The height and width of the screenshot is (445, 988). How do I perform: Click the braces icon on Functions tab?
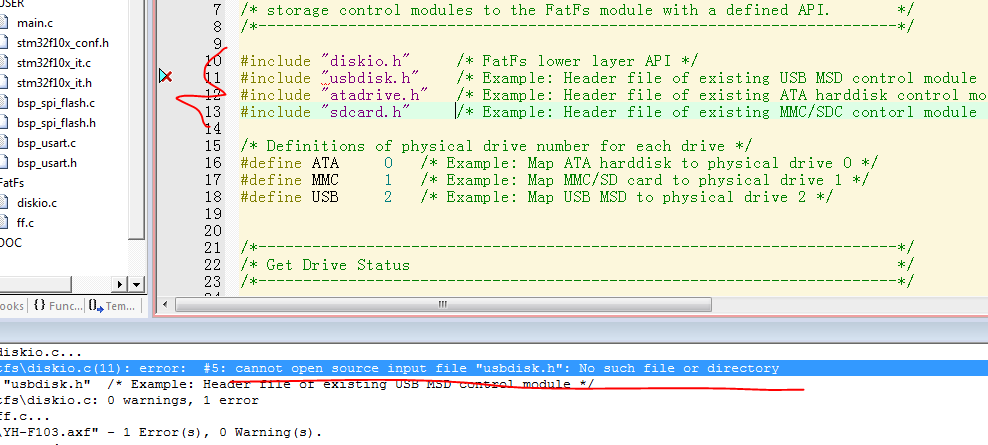40,306
